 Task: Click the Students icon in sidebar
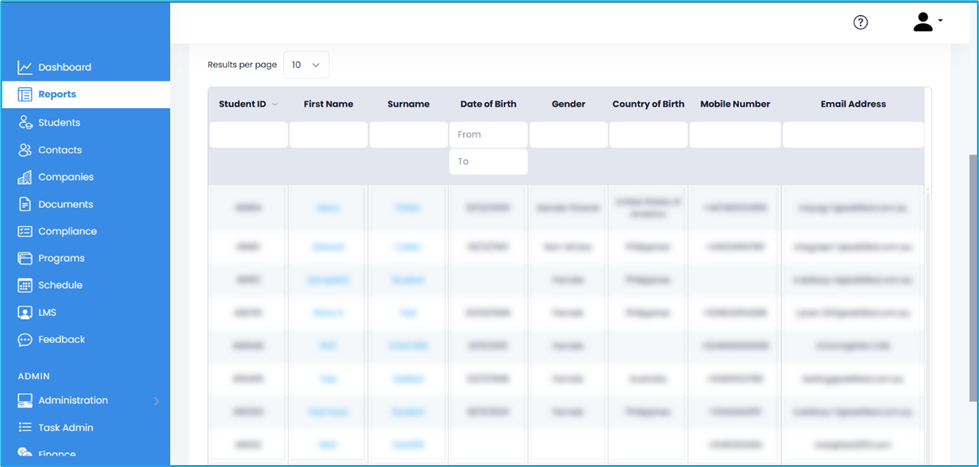click(x=25, y=123)
